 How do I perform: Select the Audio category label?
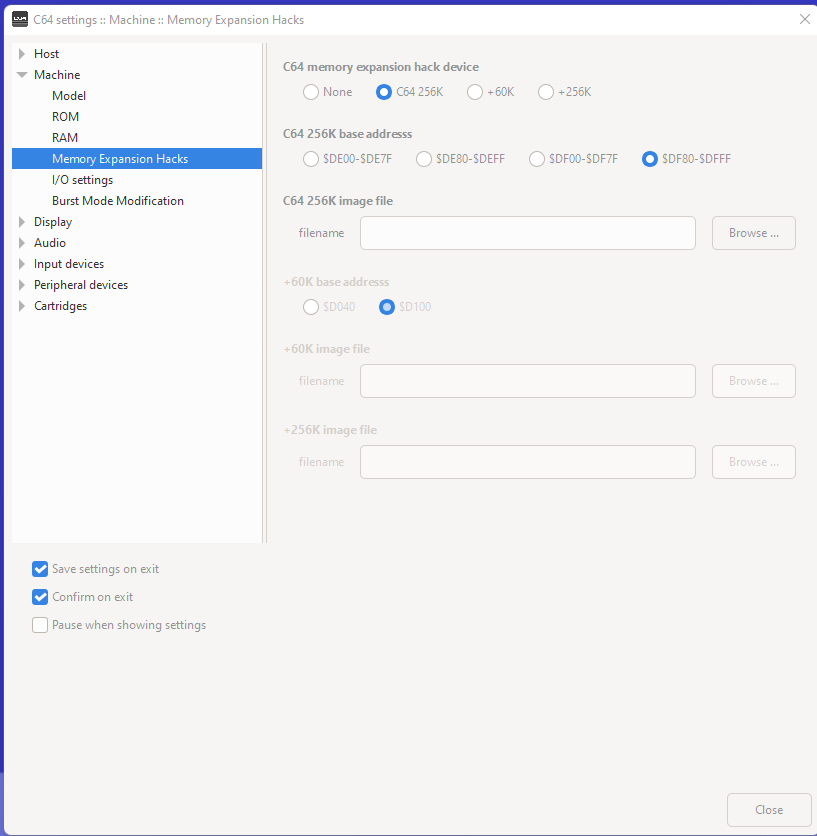coord(50,243)
